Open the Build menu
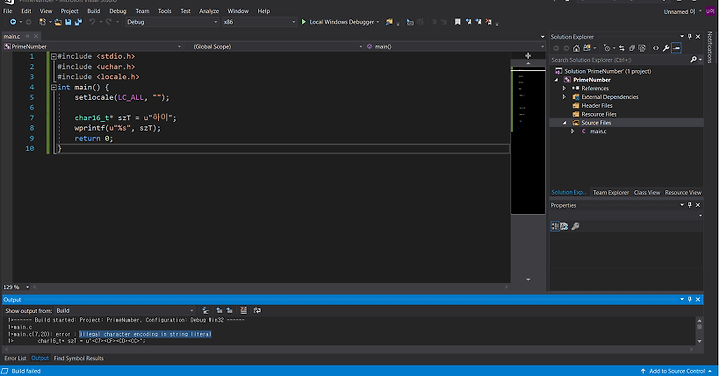Viewport: 720px width, 376px height. click(x=94, y=11)
